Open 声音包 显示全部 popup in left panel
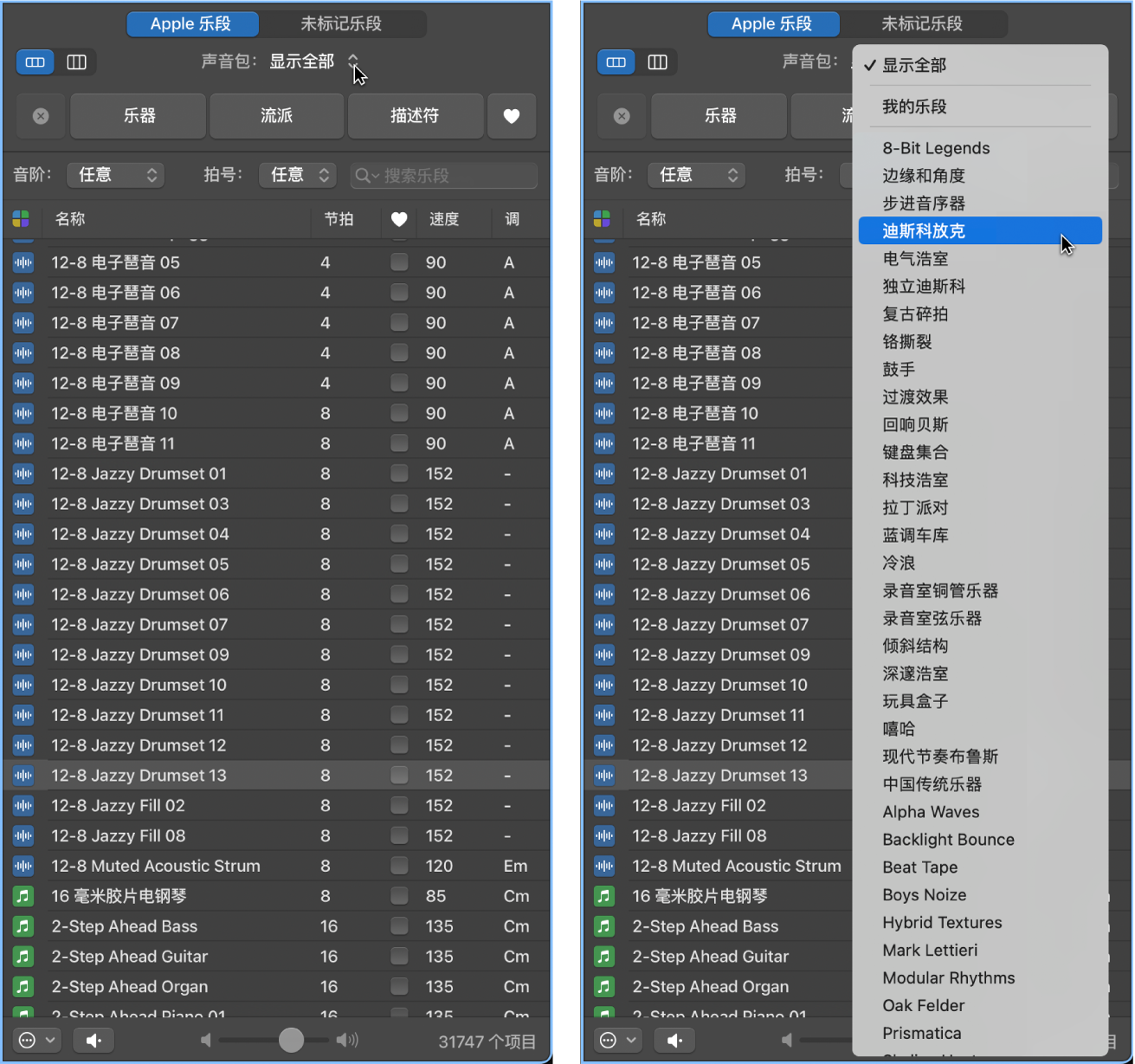The image size is (1135, 1064). tap(313, 61)
